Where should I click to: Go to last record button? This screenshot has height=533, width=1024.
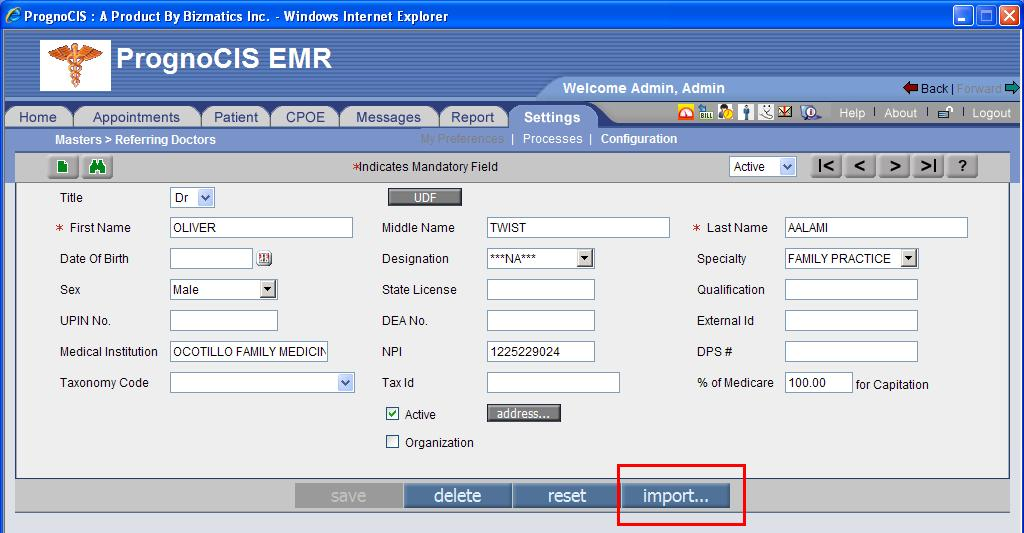click(928, 167)
